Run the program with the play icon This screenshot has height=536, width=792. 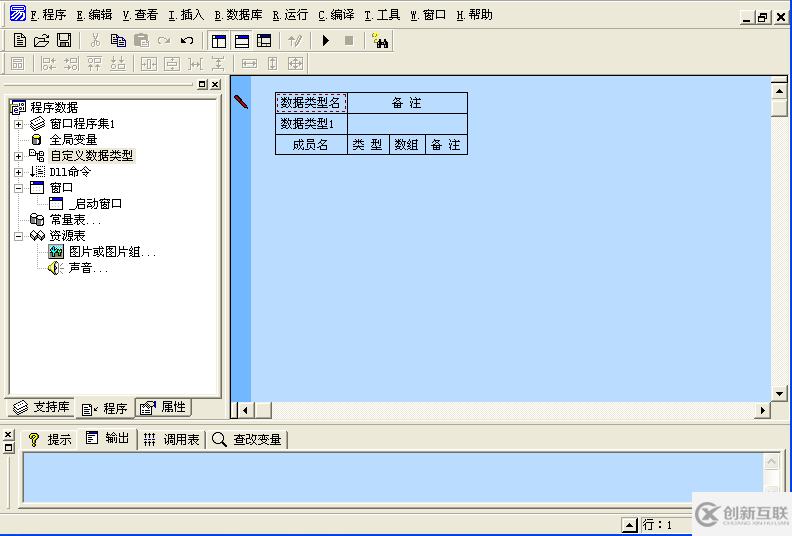click(326, 40)
